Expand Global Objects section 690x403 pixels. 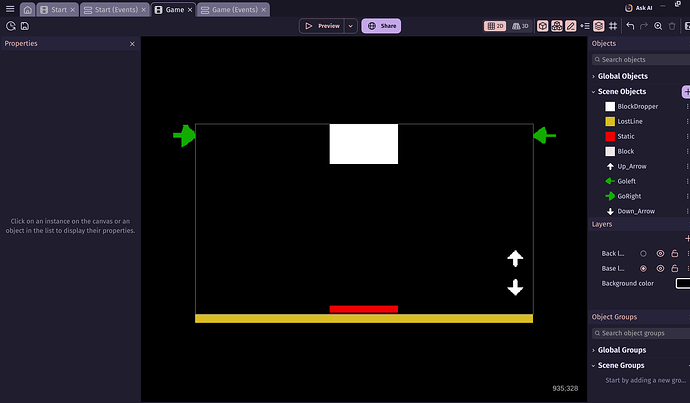pyautogui.click(x=593, y=77)
